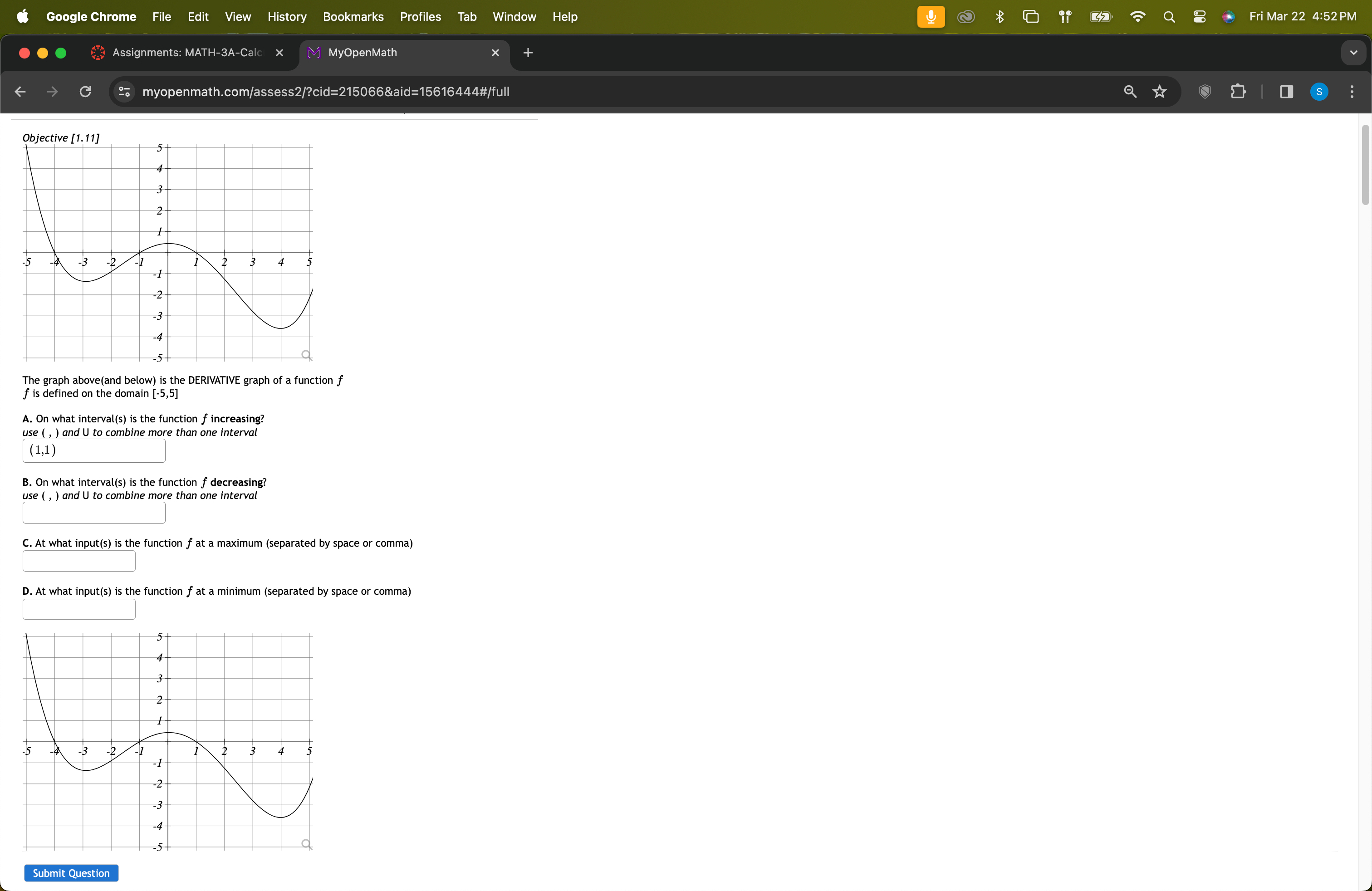Screen dimensions: 1372x891
Task: Click the microphone indicator in menu bar
Action: click(x=931, y=17)
